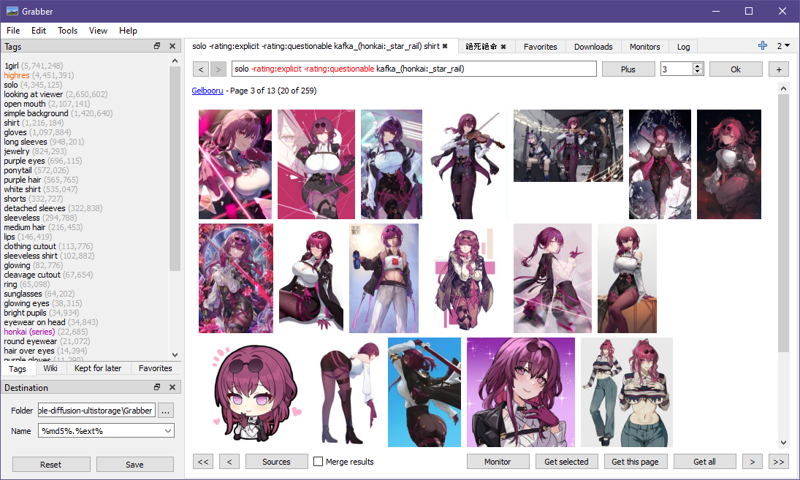
Task: Open the Edit menu
Action: (x=38, y=31)
